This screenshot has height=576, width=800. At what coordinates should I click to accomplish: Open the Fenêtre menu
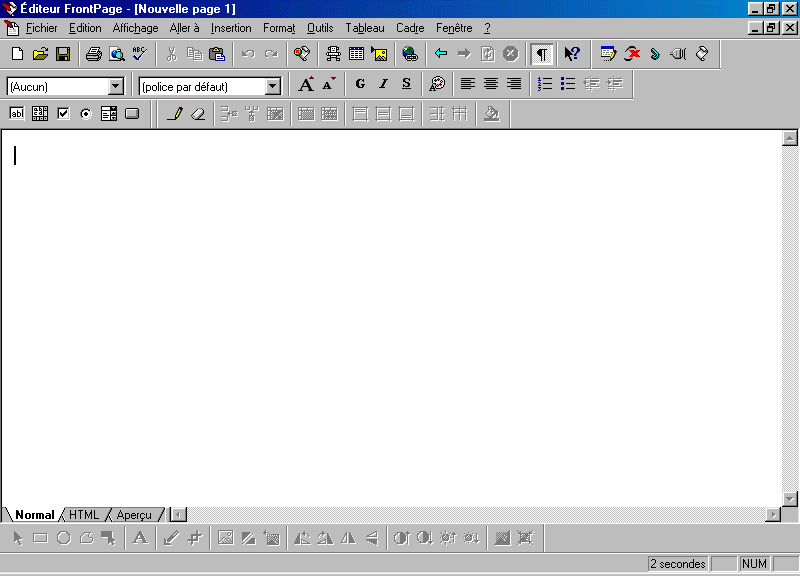pyautogui.click(x=454, y=28)
